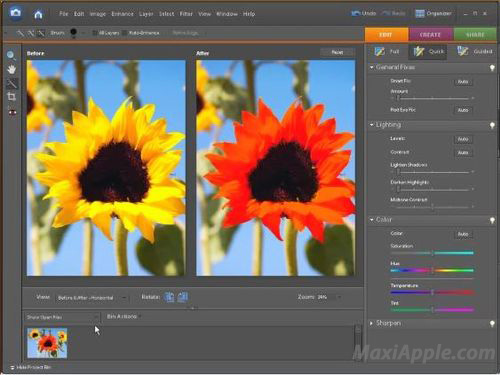
Task: Open the File menu
Action: [x=64, y=14]
